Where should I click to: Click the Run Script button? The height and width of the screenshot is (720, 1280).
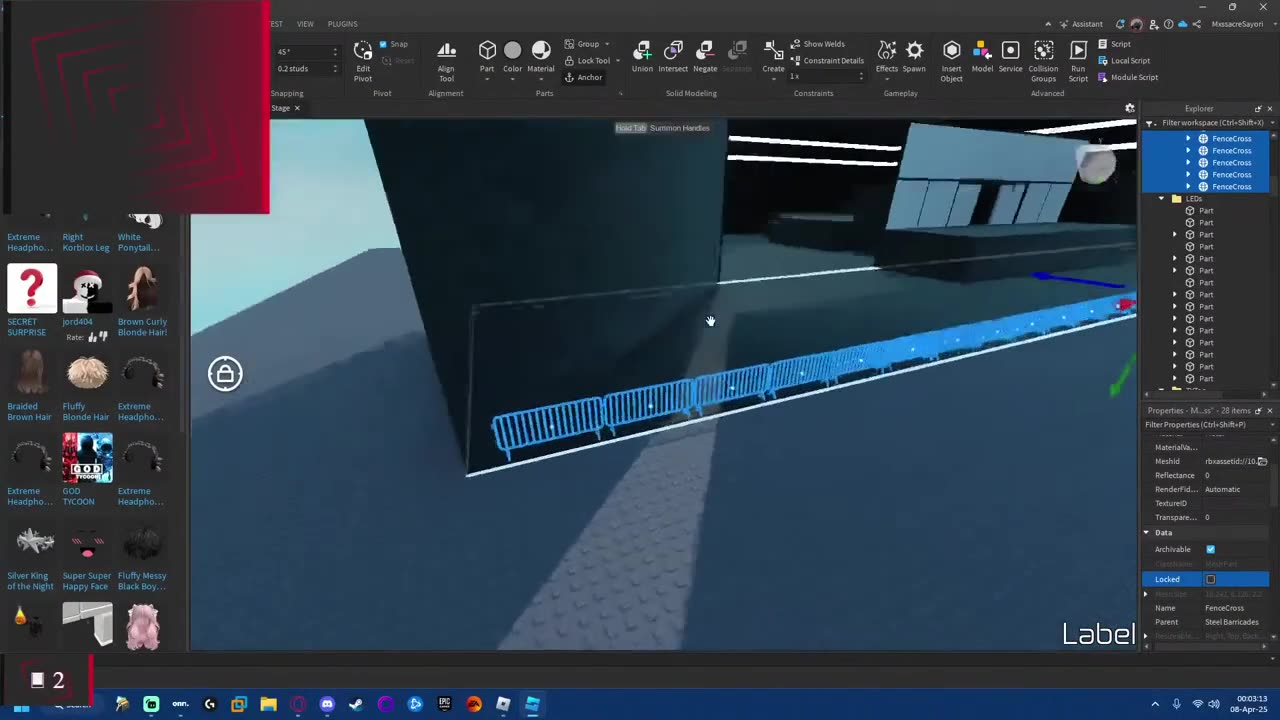point(1078,61)
